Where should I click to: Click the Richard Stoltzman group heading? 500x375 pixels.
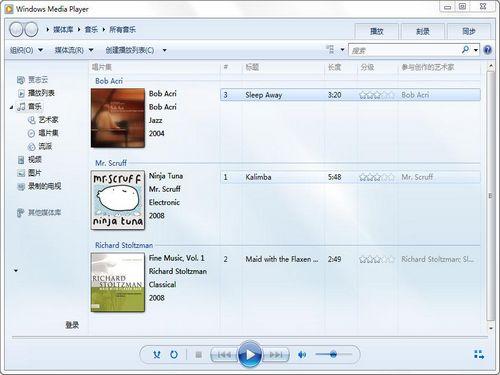pyautogui.click(x=124, y=245)
